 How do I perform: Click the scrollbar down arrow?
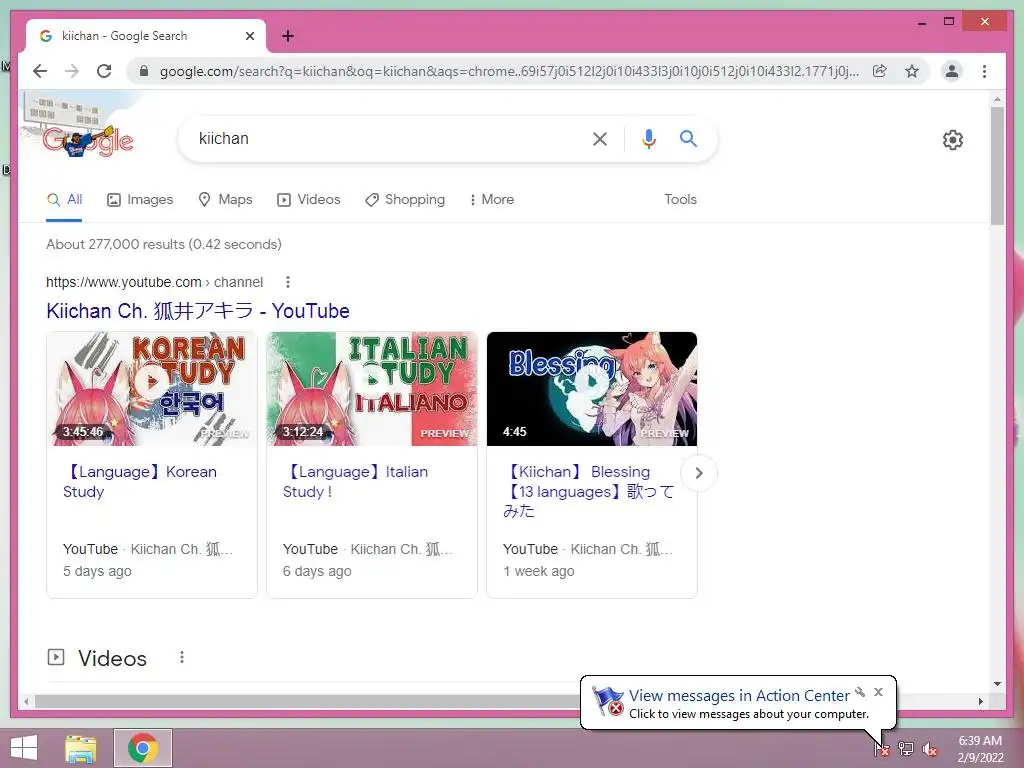(x=997, y=684)
